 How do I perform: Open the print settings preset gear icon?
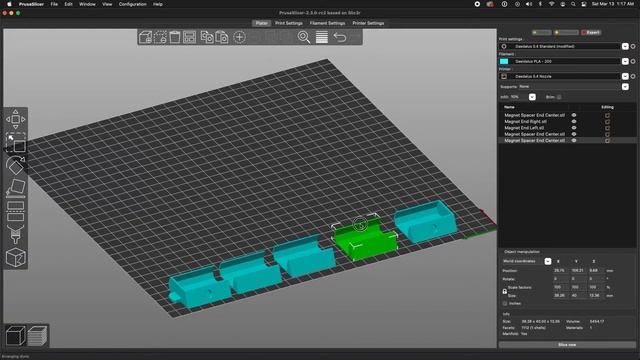[x=633, y=46]
